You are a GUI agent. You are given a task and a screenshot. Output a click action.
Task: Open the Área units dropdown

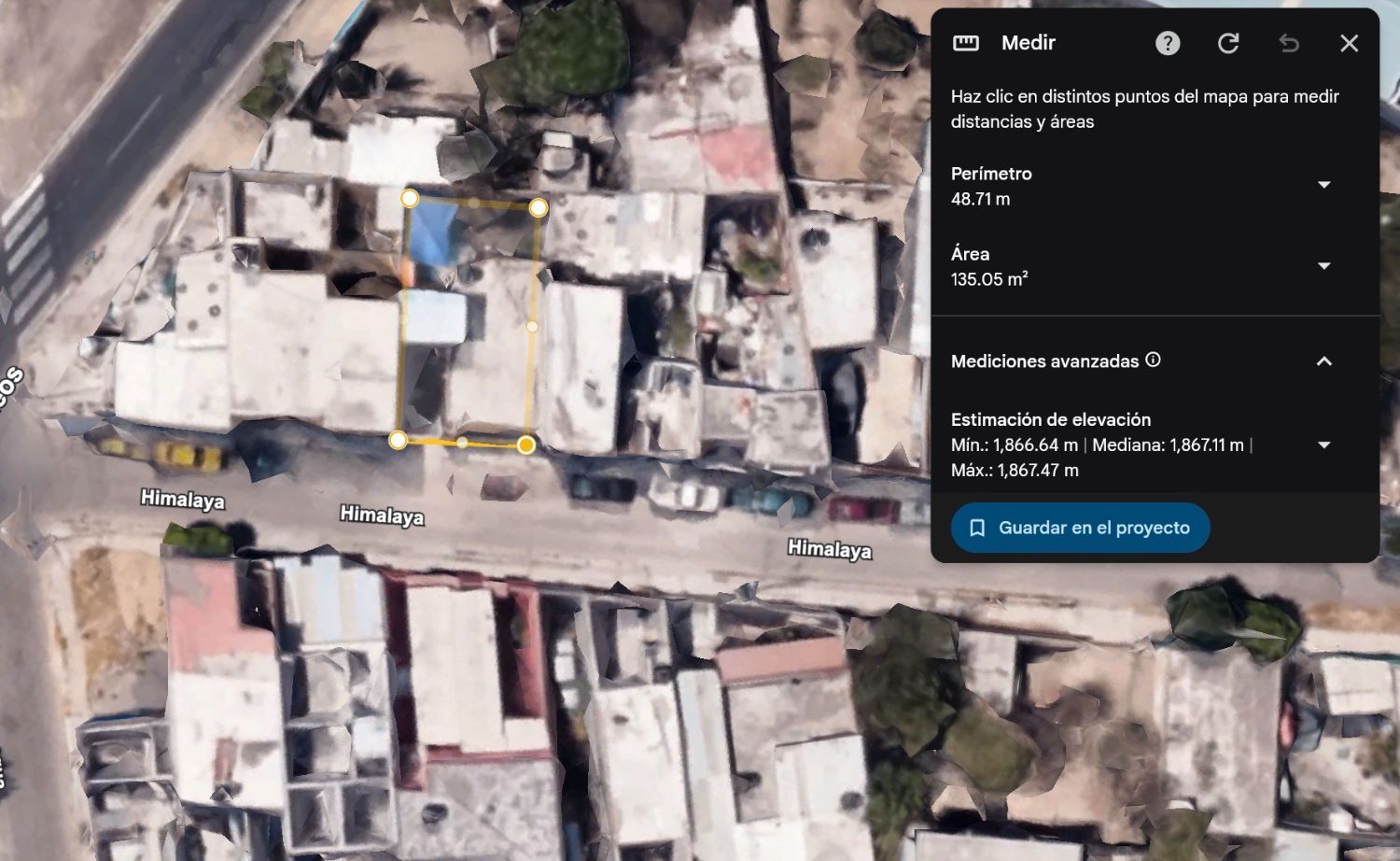pos(1323,266)
